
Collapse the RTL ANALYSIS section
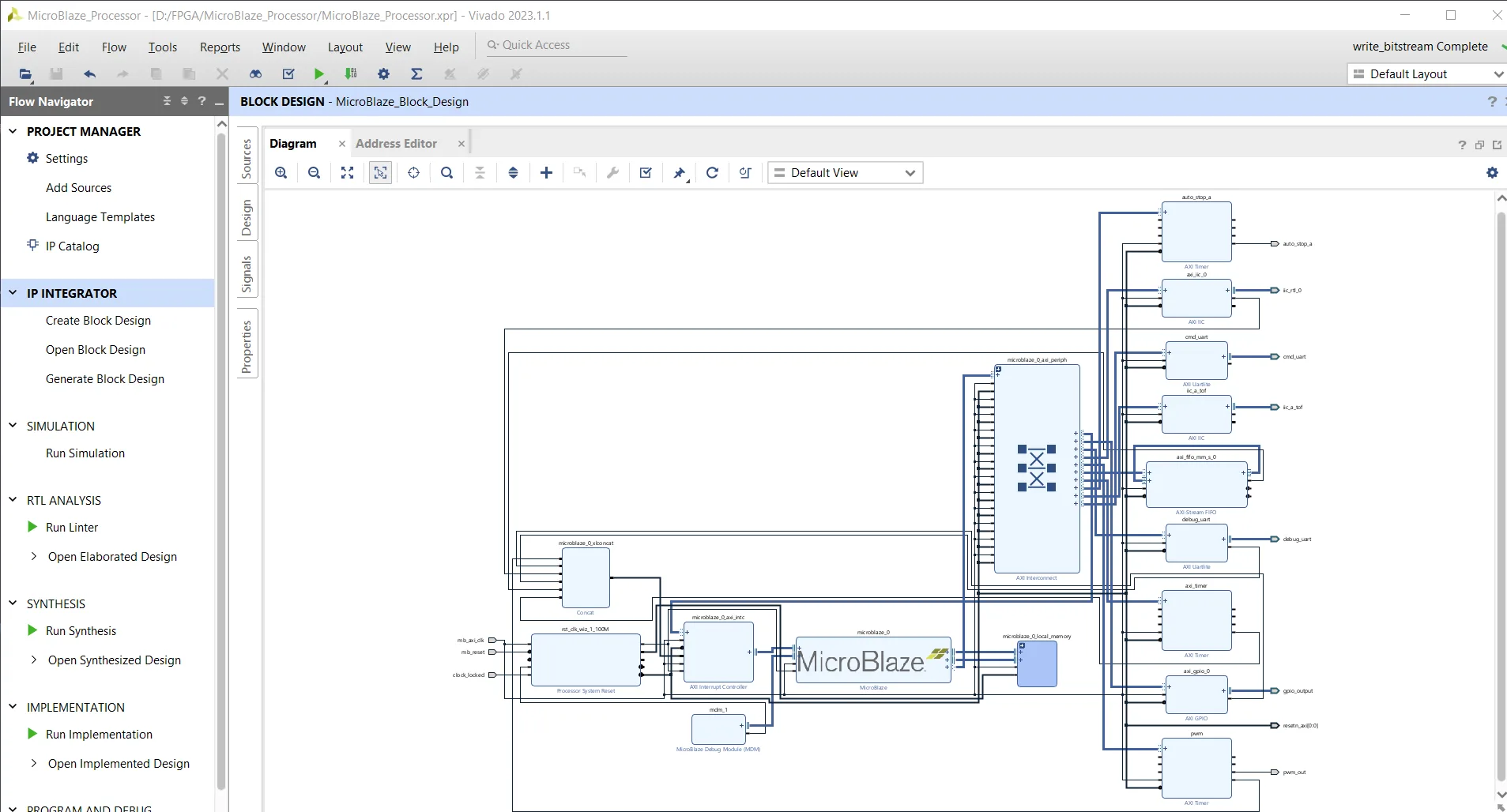tap(13, 500)
